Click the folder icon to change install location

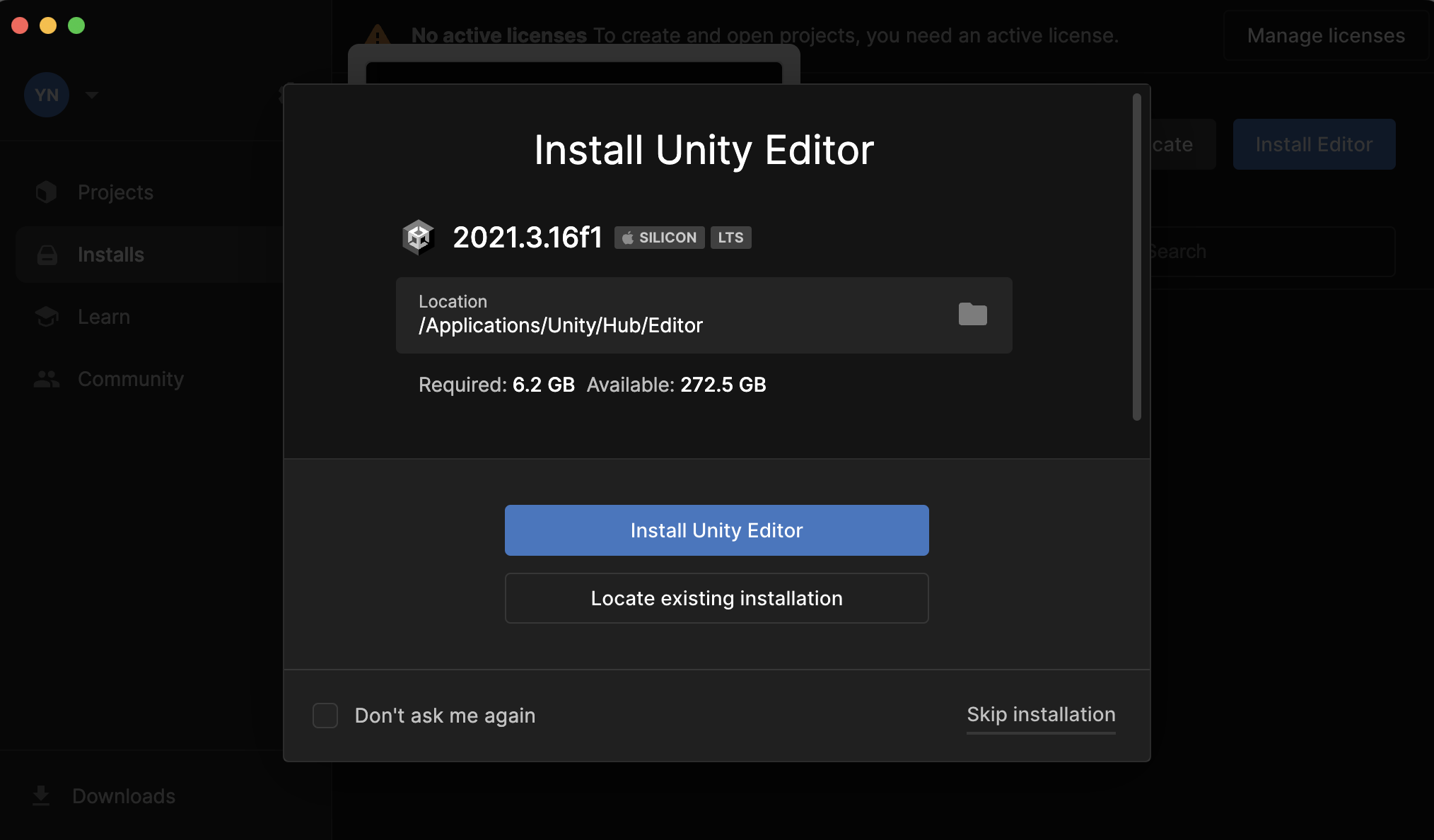(x=972, y=314)
